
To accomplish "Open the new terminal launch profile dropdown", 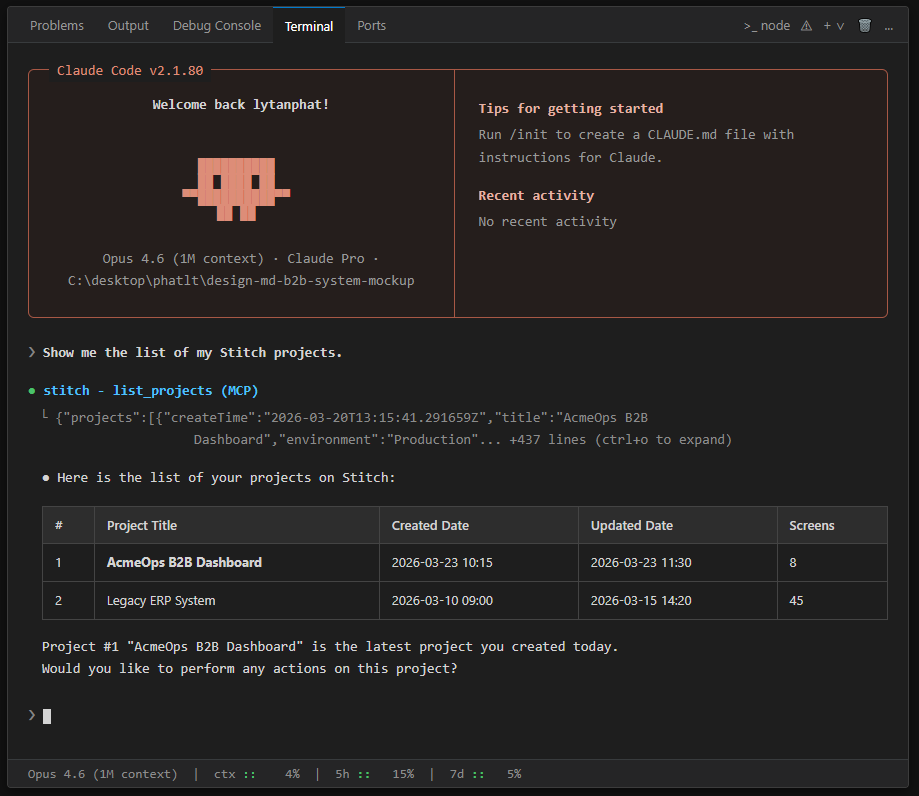I will click(x=840, y=26).
